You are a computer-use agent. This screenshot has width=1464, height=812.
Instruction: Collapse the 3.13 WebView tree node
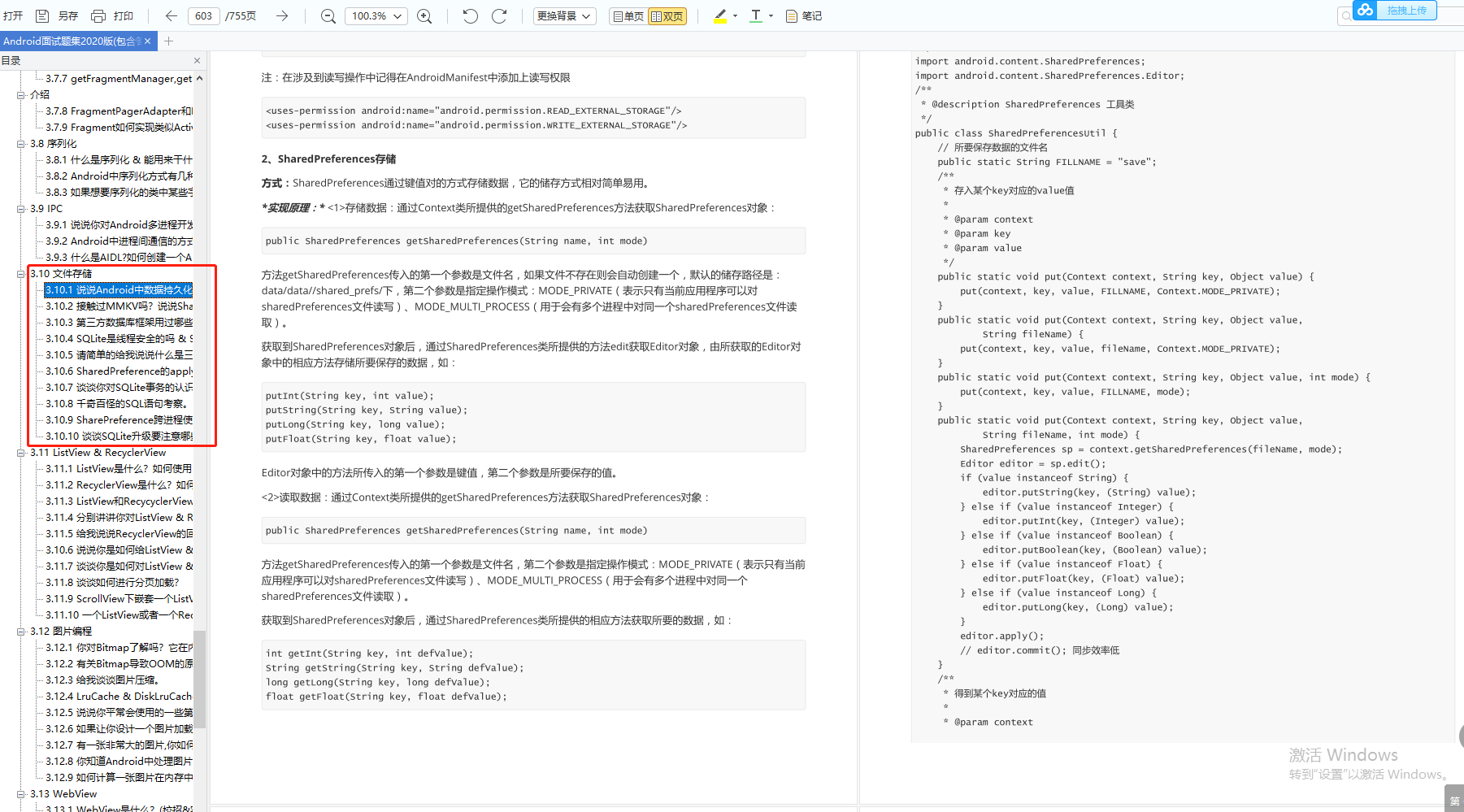pos(21,794)
